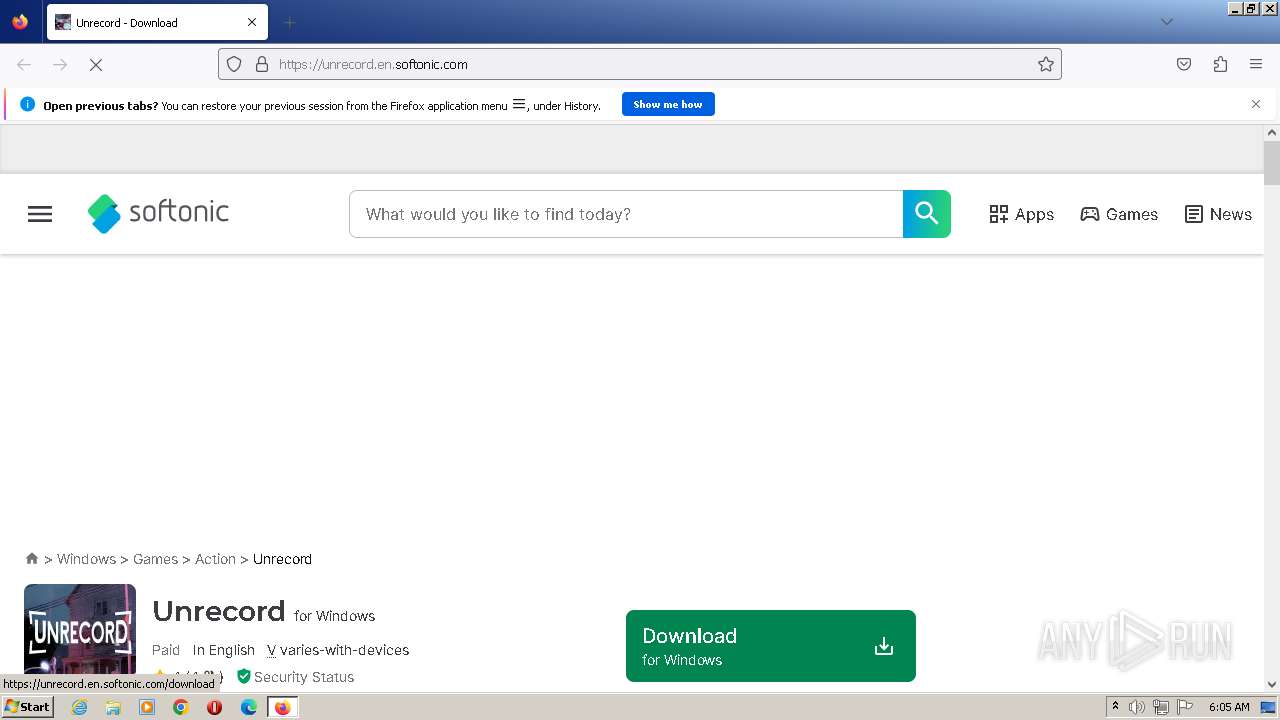This screenshot has width=1280, height=720.
Task: Show hidden tray icons arrow
Action: tap(1115, 707)
